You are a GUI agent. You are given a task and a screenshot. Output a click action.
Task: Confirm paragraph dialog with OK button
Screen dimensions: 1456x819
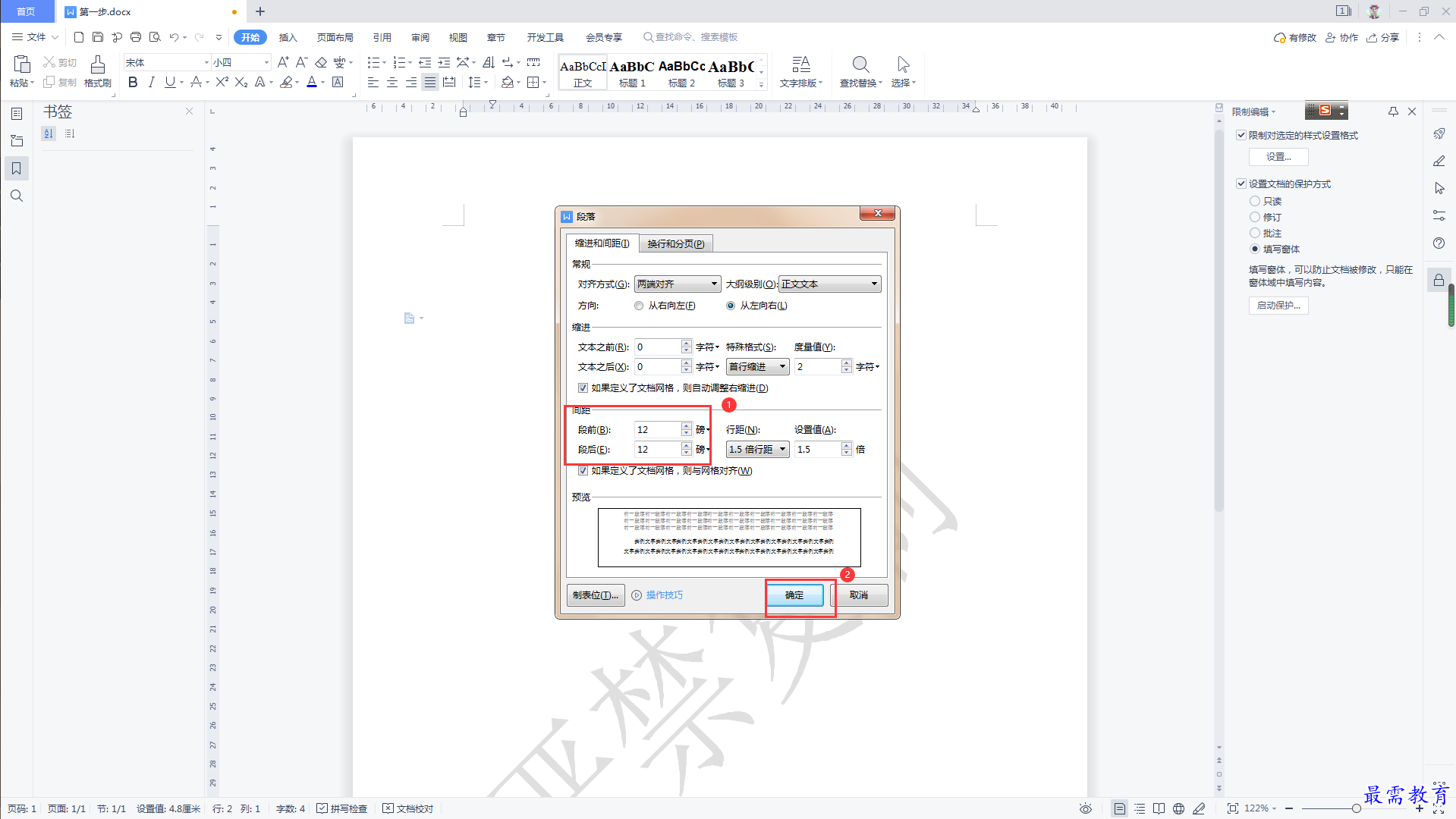click(x=794, y=595)
